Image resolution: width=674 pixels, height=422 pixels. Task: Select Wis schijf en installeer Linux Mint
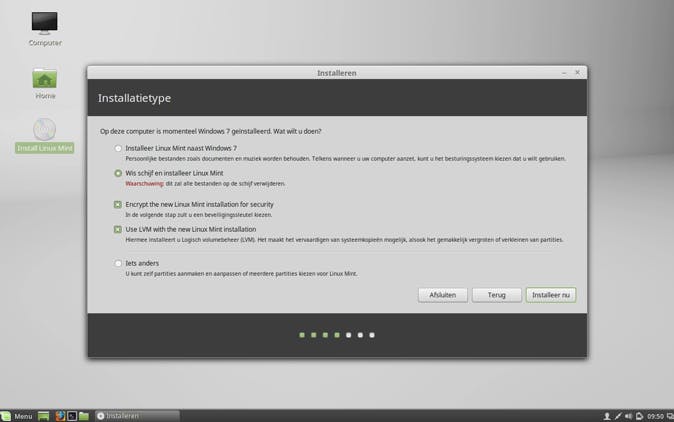pyautogui.click(x=118, y=173)
